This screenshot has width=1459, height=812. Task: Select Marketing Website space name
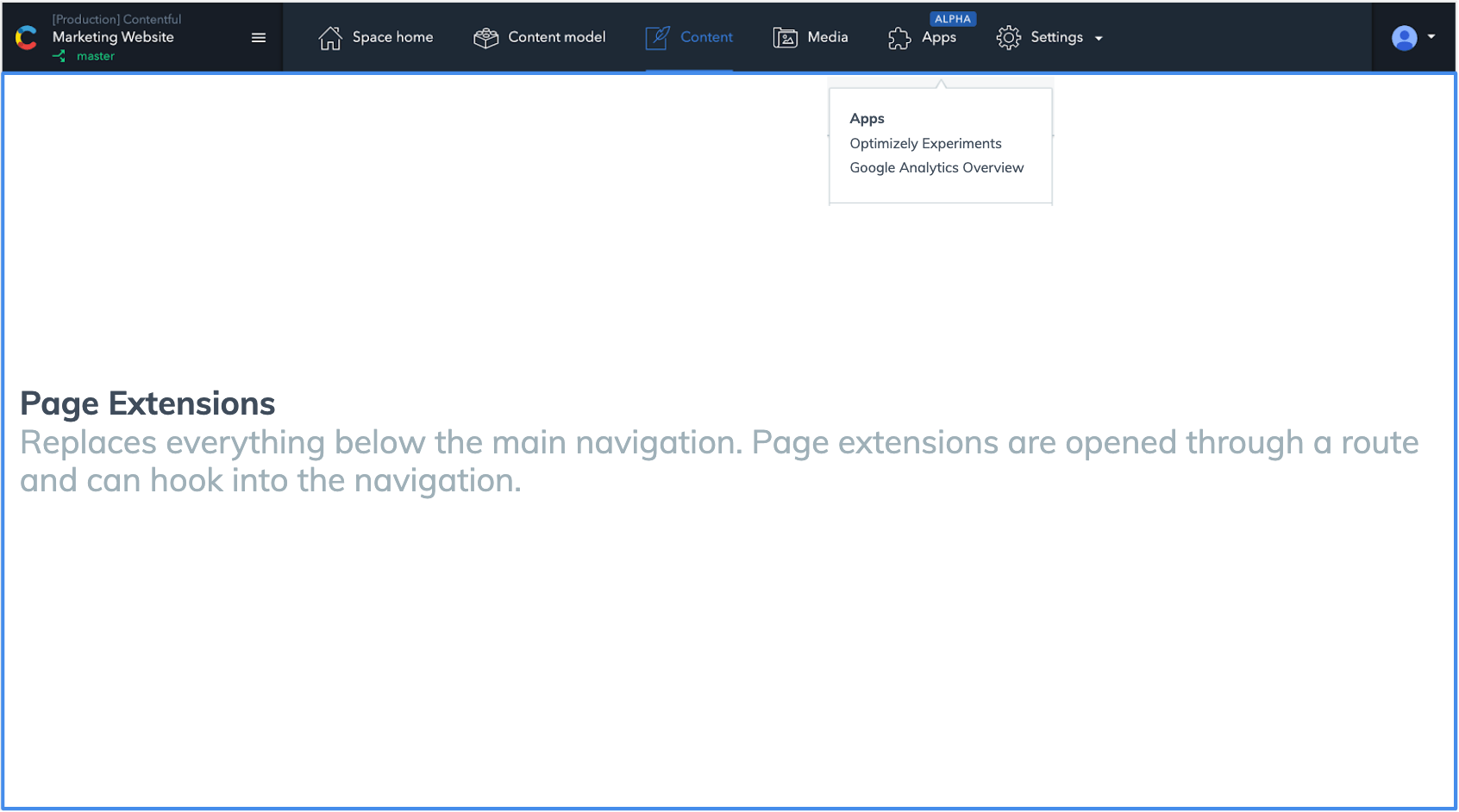(x=113, y=37)
